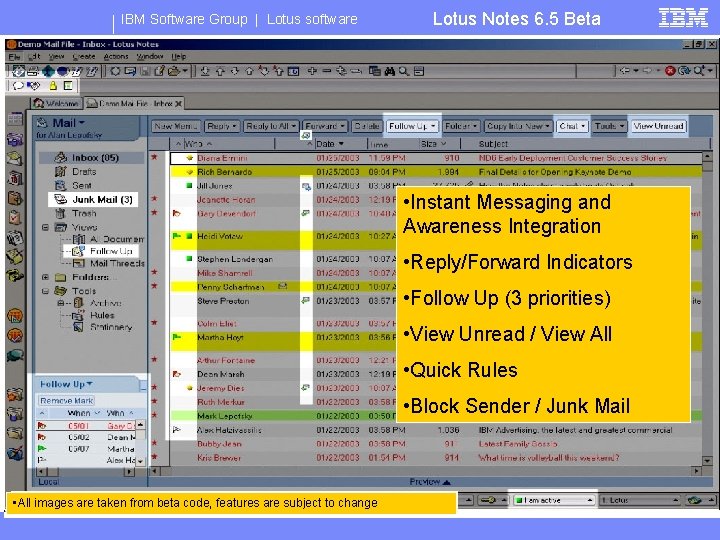Open the Copy Into New dropdown

click(518, 126)
